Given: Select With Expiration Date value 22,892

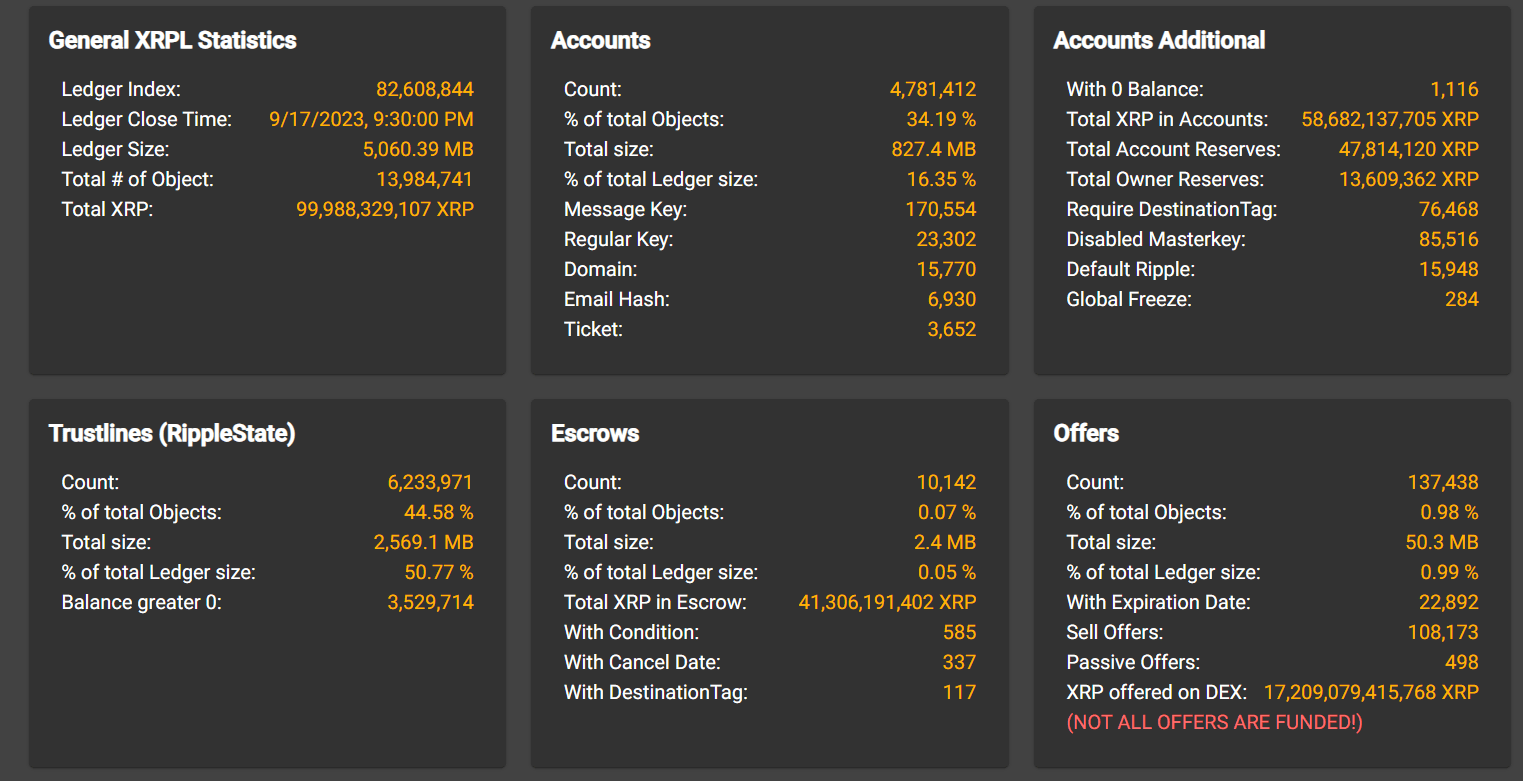Looking at the screenshot, I should point(1449,602).
